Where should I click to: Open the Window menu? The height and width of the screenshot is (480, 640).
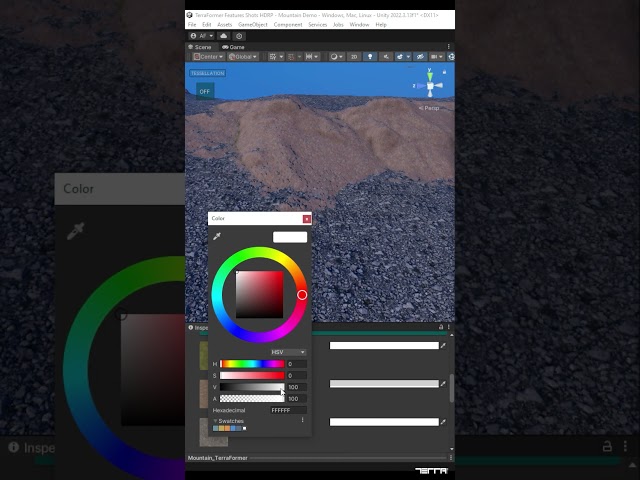tap(359, 24)
